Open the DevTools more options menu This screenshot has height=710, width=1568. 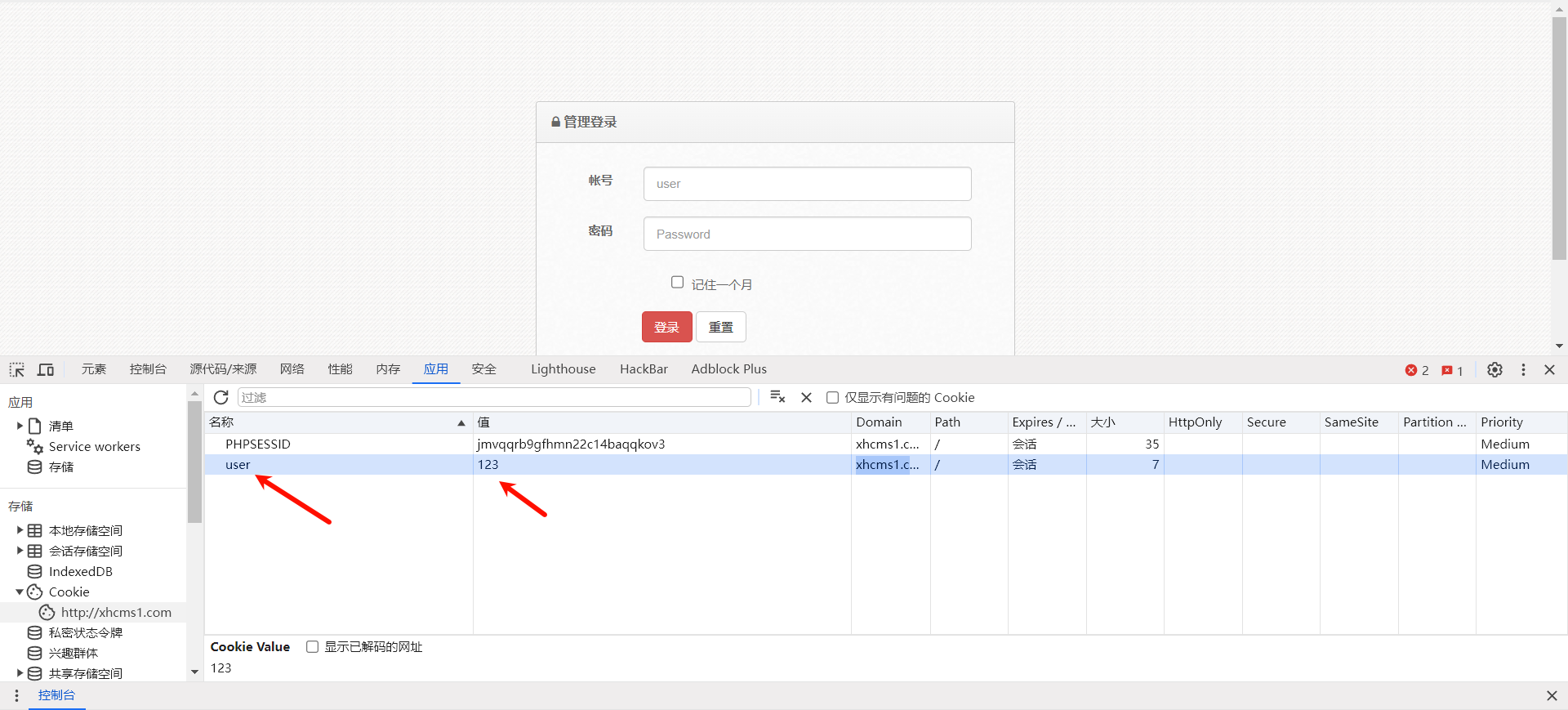[1523, 370]
